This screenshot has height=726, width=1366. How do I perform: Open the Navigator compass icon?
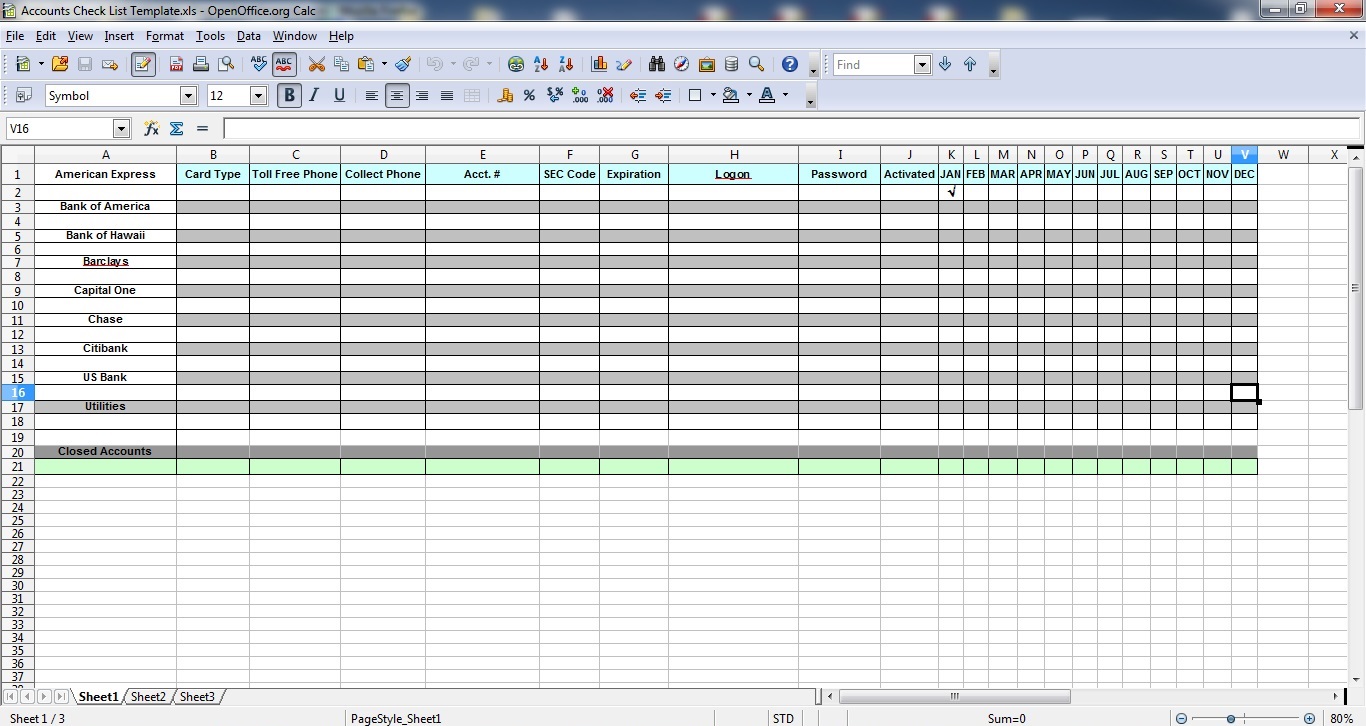click(681, 64)
